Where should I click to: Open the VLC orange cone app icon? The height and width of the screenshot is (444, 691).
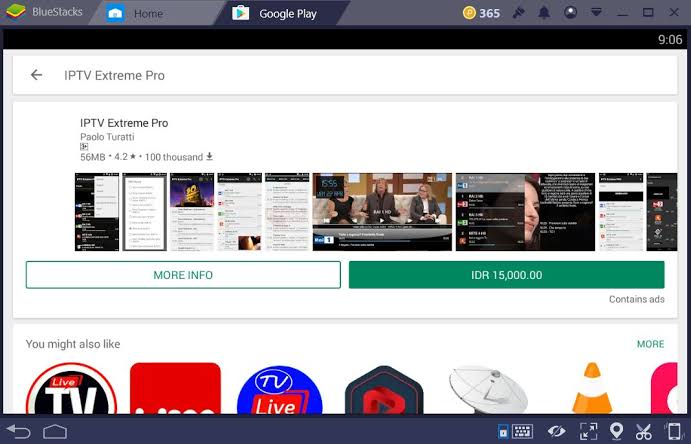coord(592,388)
